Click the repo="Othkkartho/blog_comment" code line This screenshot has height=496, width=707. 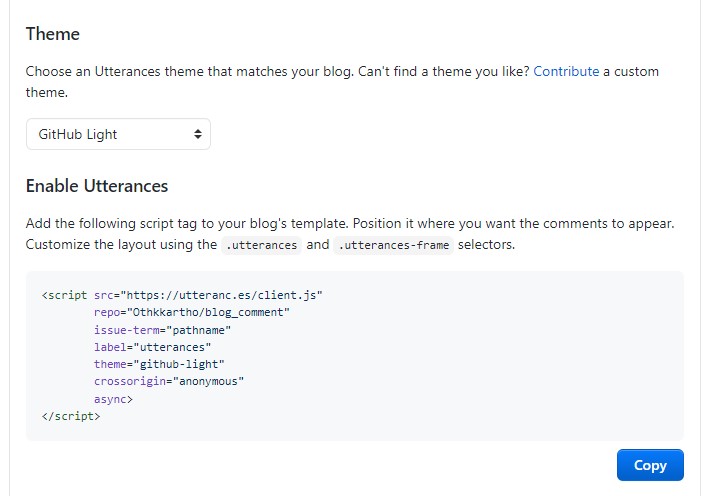point(191,312)
